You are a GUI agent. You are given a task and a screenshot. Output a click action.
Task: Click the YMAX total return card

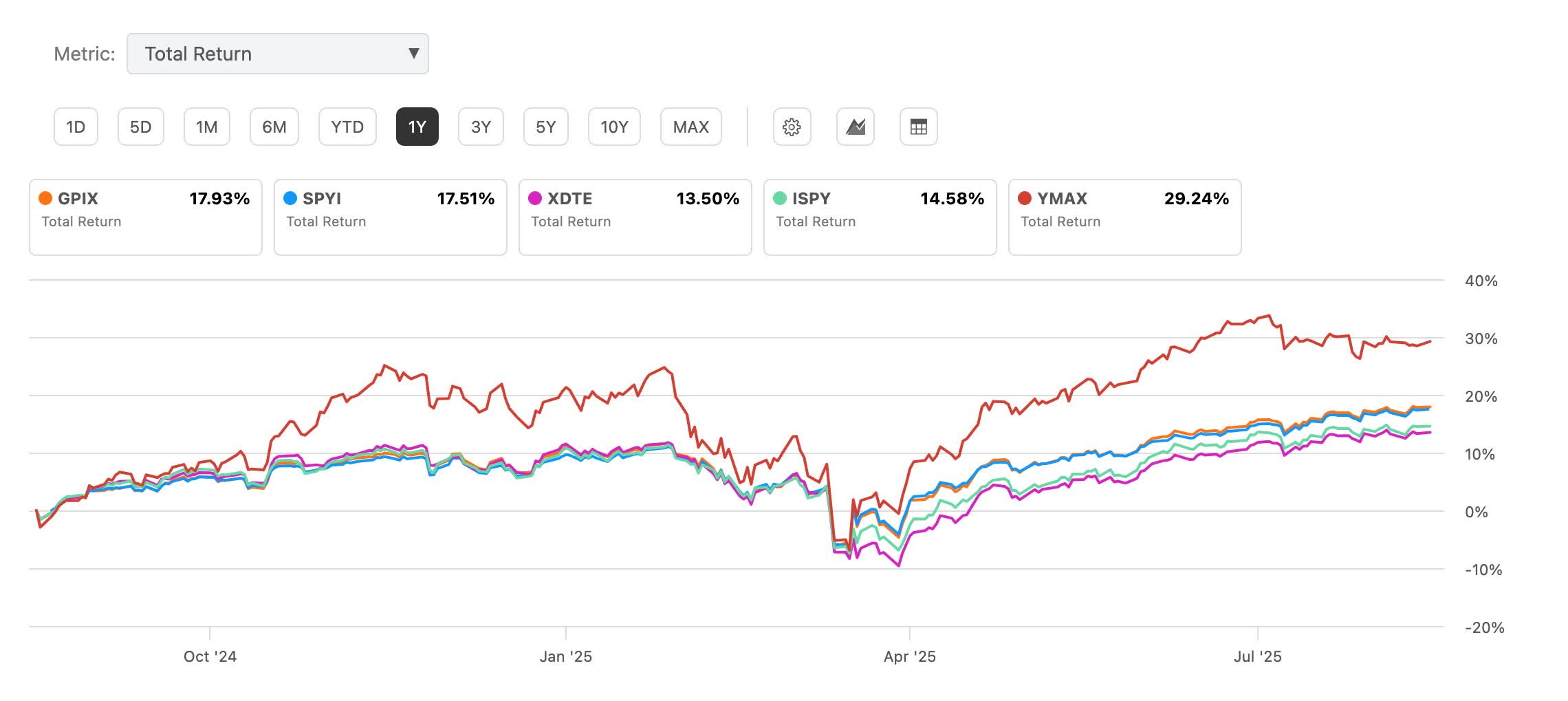(1125, 217)
